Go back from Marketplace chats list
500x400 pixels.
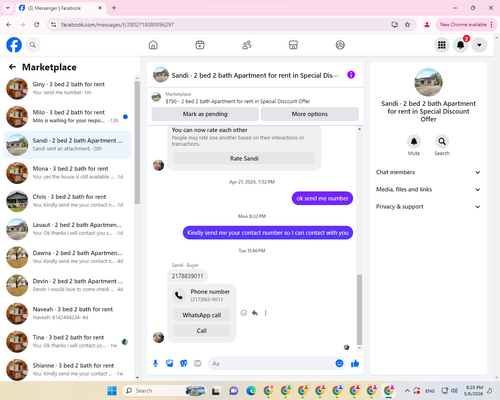tap(13, 67)
